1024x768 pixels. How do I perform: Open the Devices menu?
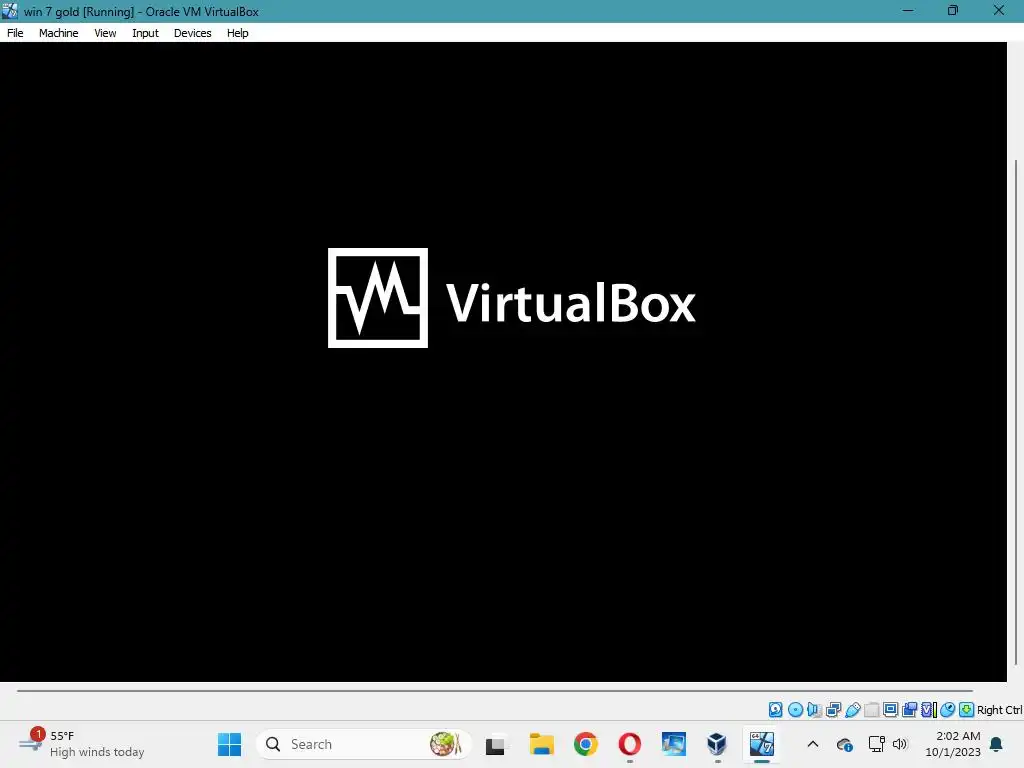[192, 33]
